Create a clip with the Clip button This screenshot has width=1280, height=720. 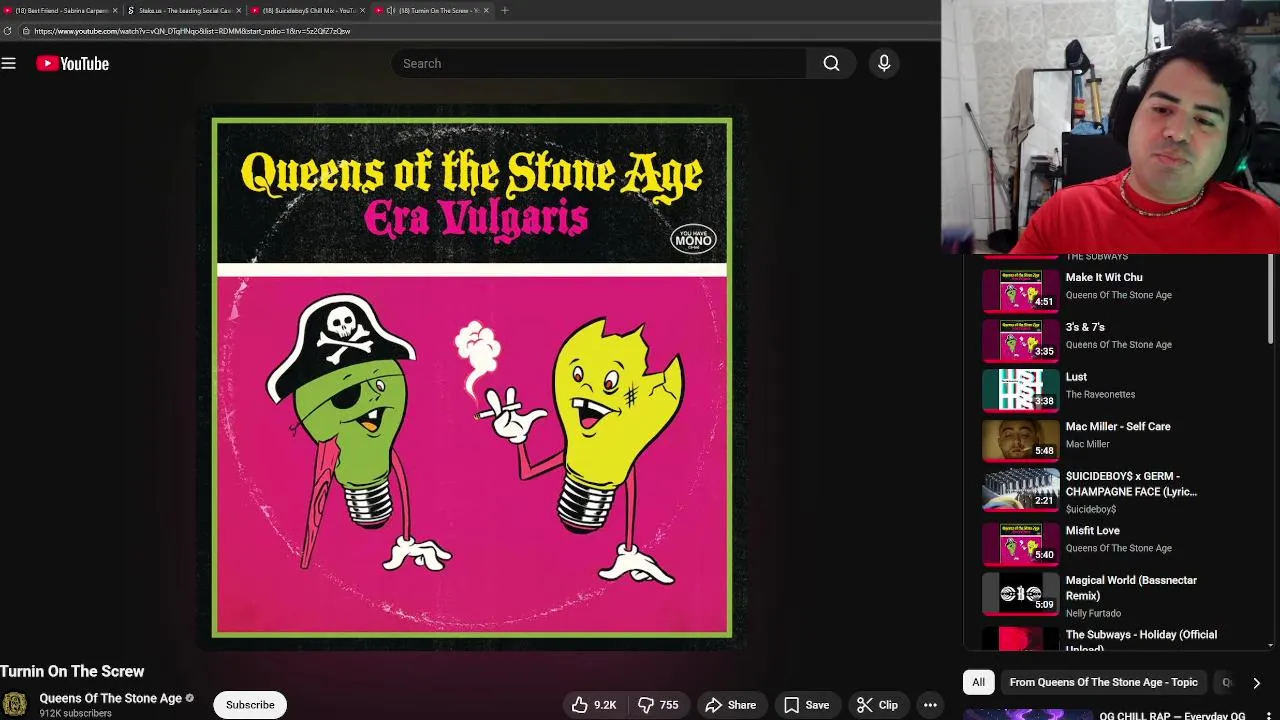(877, 705)
